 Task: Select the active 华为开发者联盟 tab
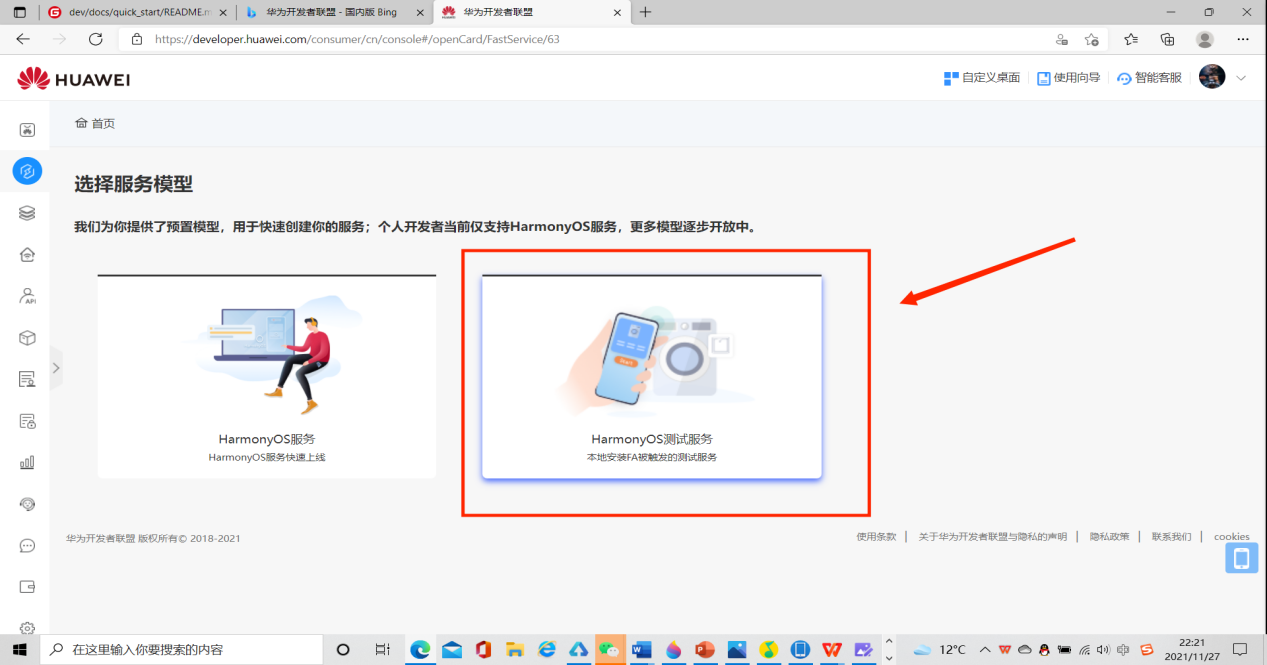[x=532, y=12]
